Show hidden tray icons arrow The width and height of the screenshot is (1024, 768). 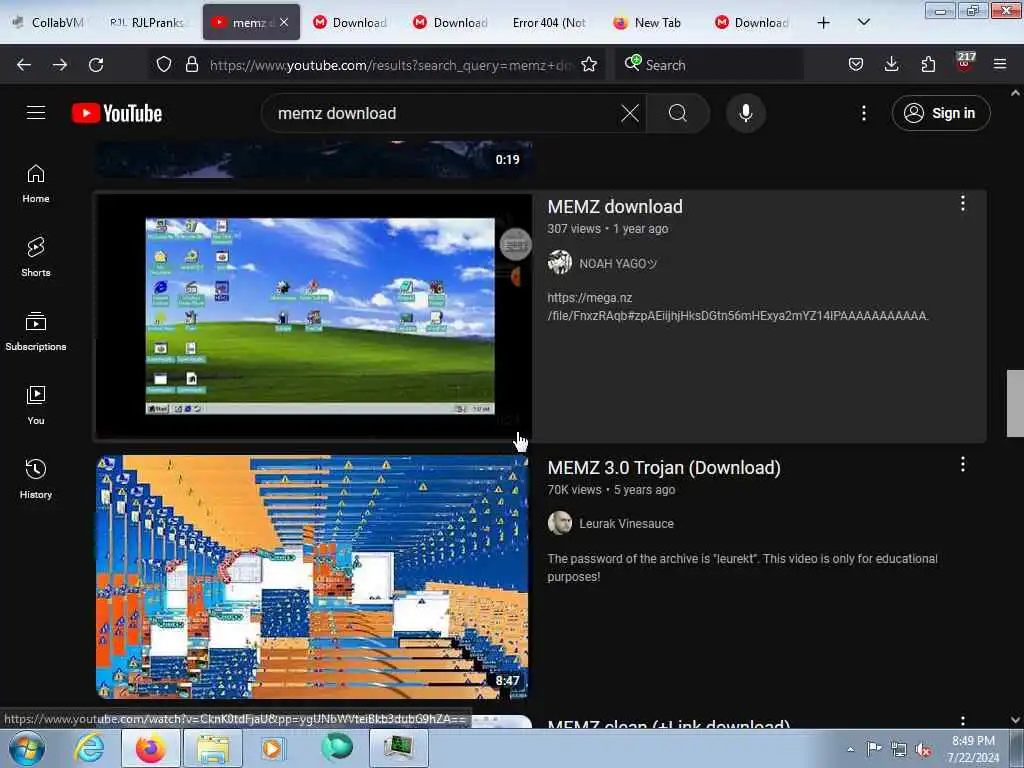coord(850,749)
